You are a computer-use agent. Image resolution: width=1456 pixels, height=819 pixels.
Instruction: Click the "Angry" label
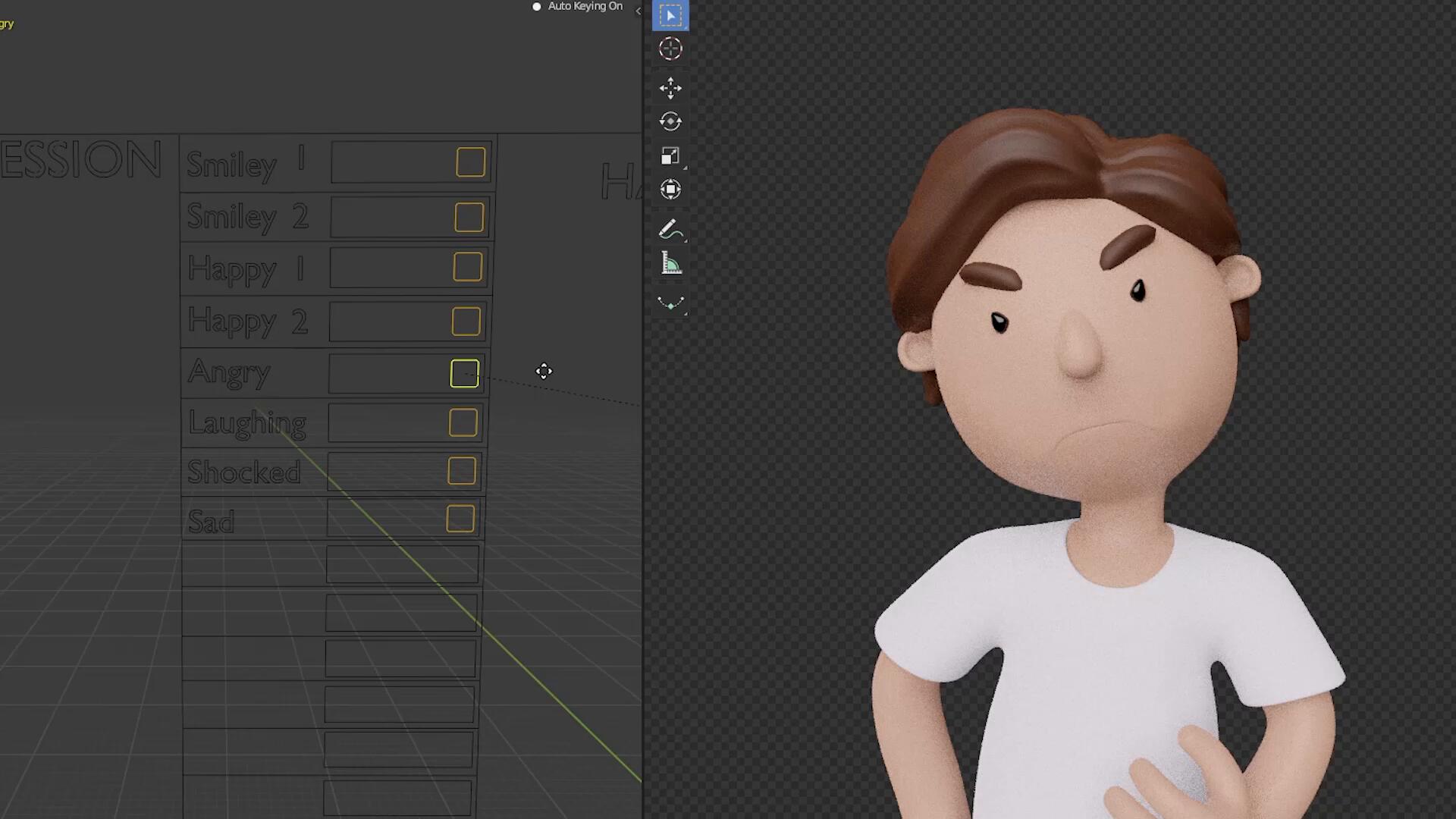pyautogui.click(x=229, y=372)
